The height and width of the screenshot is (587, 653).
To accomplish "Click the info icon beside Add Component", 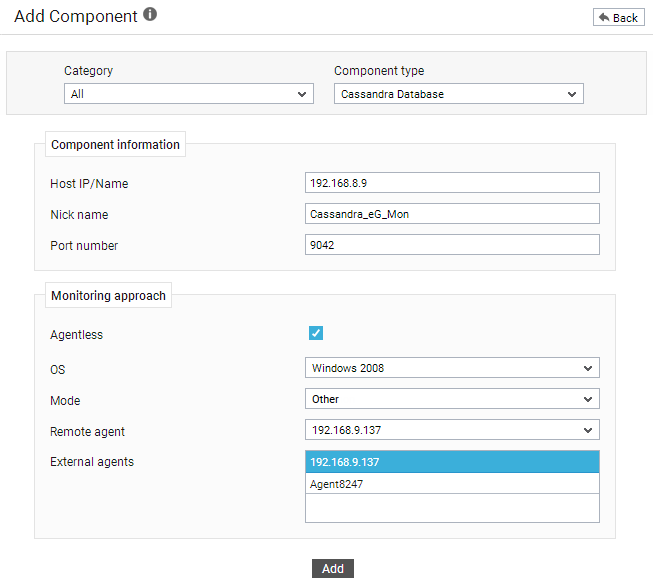I will (x=150, y=14).
